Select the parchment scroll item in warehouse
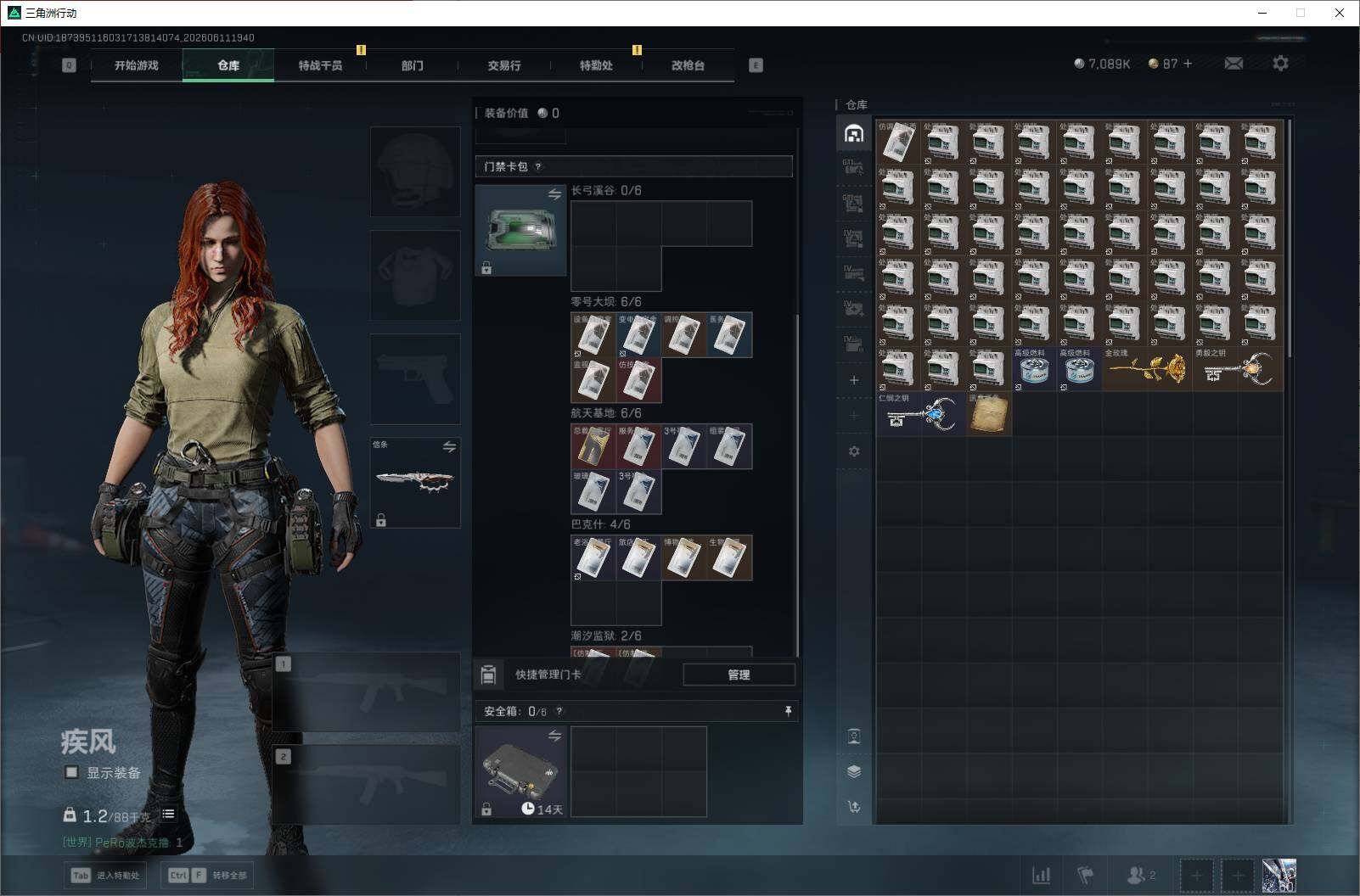1360x896 pixels. pos(989,414)
